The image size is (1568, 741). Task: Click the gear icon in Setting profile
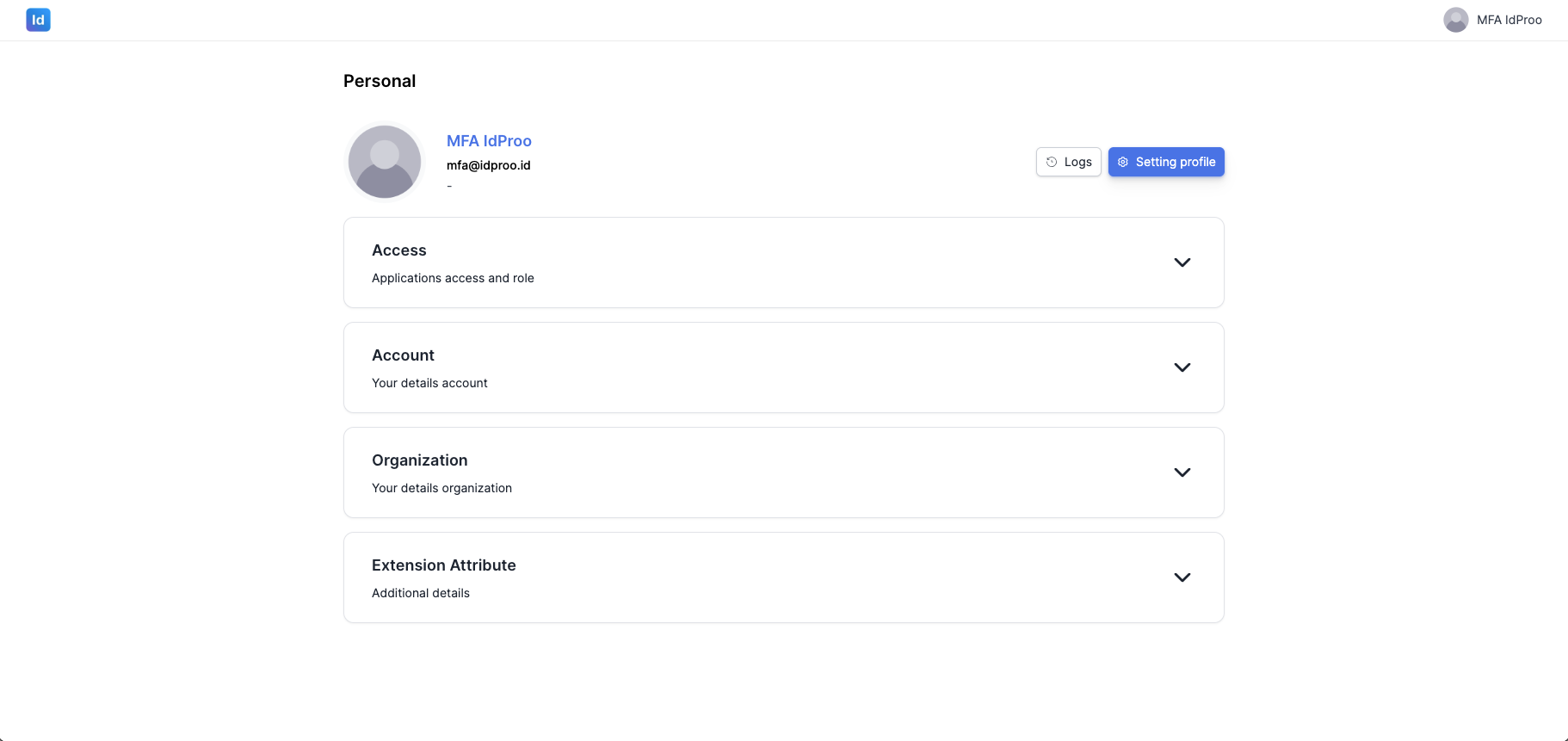[x=1122, y=162]
